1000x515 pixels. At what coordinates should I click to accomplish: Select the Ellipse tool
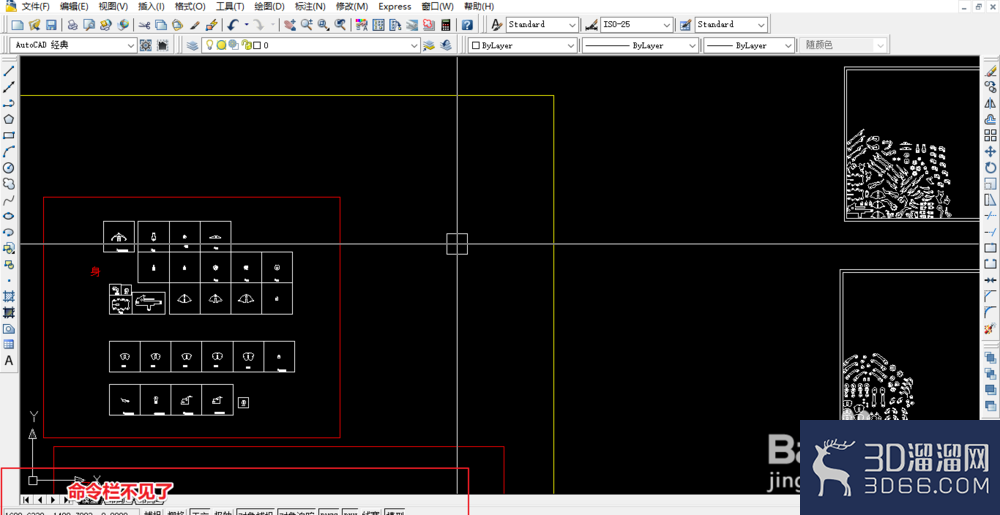click(9, 215)
